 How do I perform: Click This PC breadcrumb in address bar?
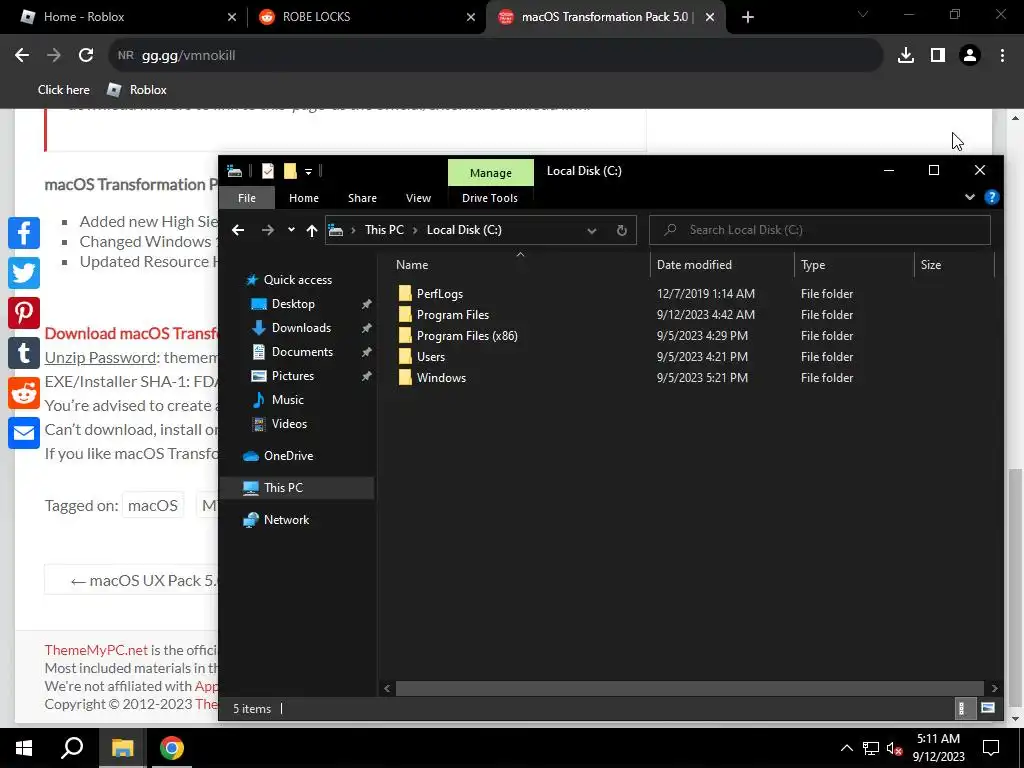tap(384, 230)
